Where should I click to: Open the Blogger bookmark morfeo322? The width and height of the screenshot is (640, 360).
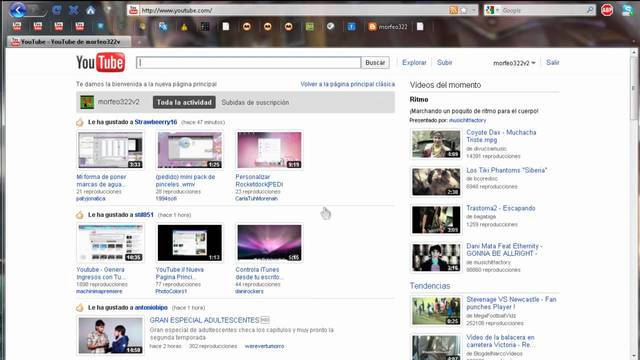pos(388,27)
